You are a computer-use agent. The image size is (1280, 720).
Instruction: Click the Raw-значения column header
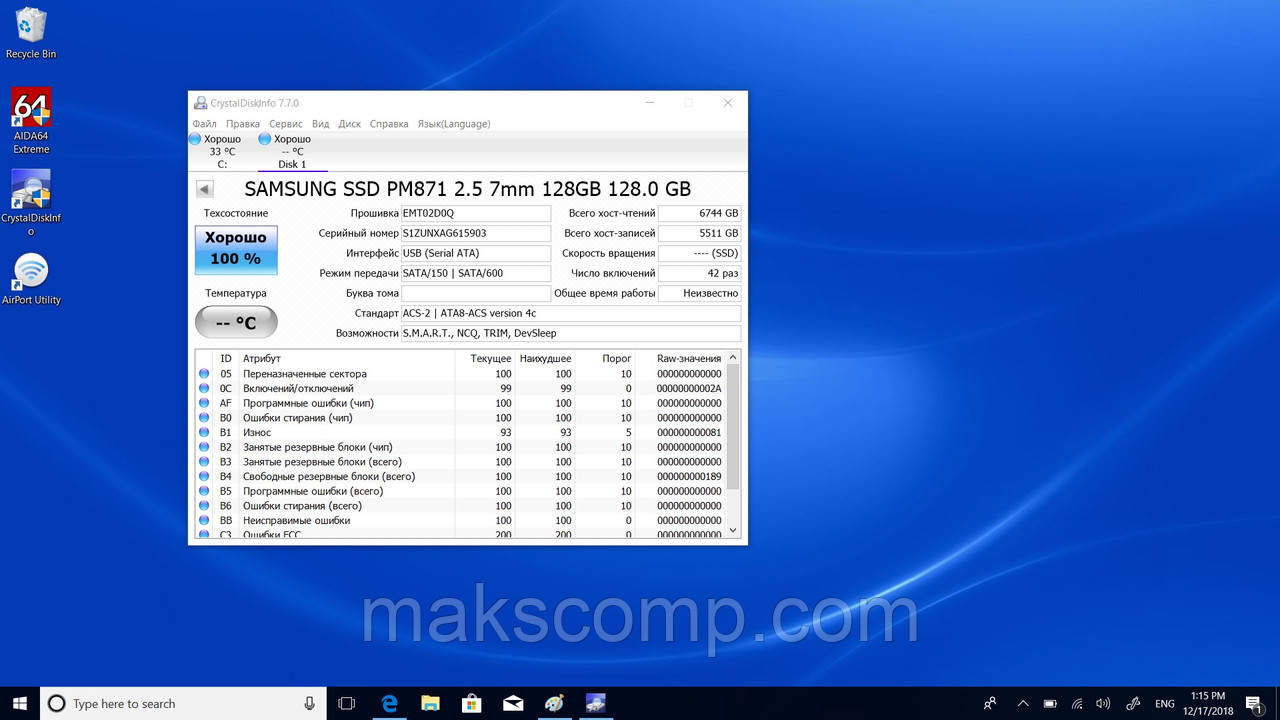click(689, 358)
